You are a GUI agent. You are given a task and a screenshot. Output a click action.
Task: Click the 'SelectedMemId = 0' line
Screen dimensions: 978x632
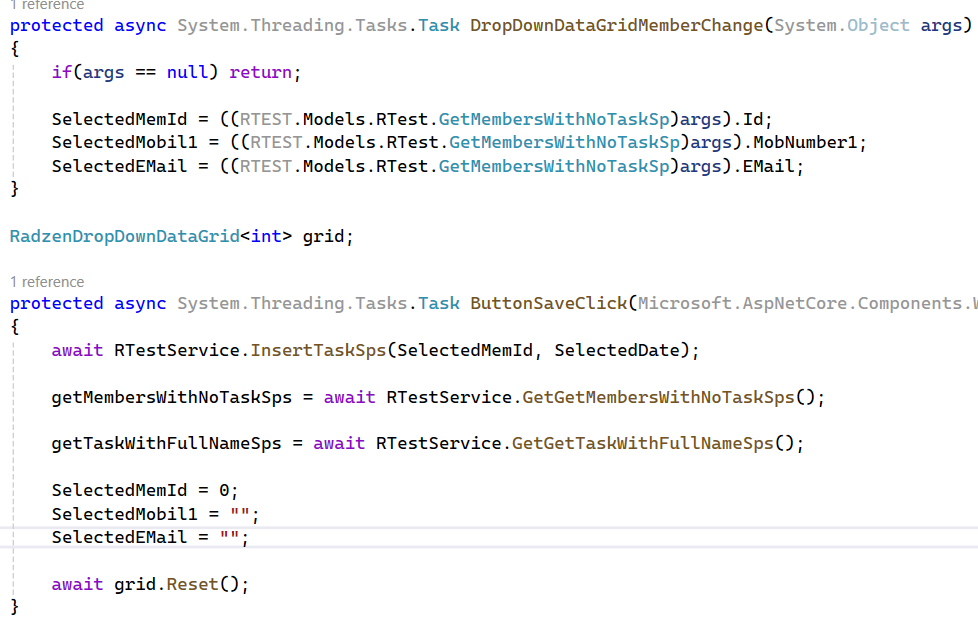click(x=145, y=491)
